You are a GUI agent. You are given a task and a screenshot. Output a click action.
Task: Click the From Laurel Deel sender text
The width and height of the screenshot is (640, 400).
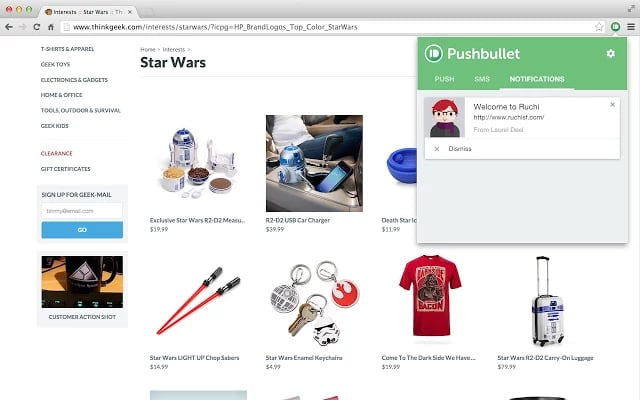(498, 130)
